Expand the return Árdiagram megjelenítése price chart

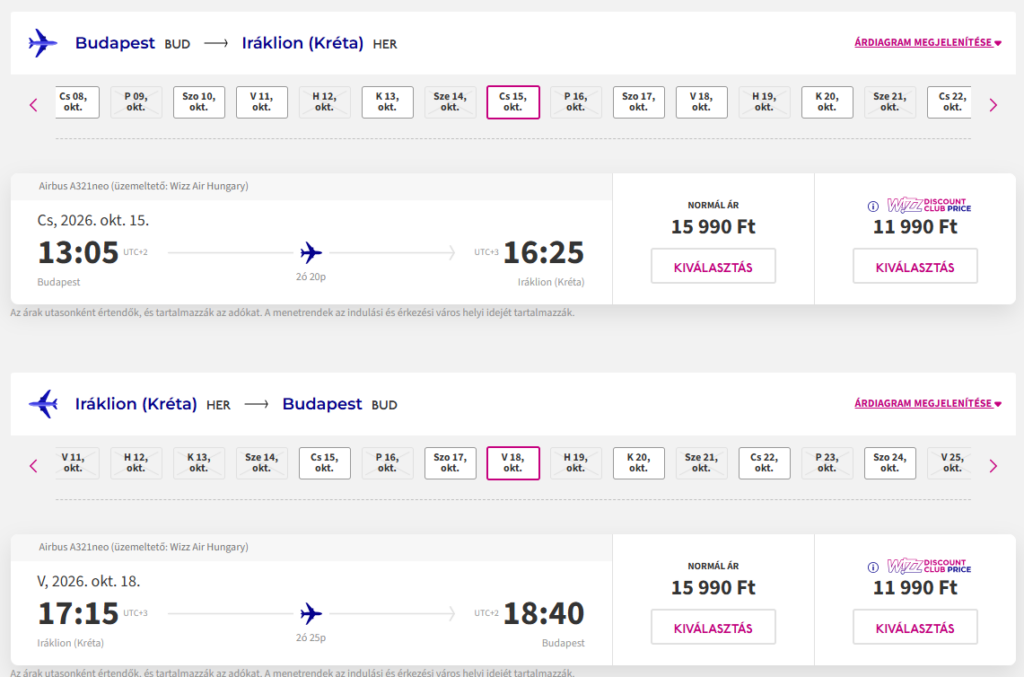(927, 404)
